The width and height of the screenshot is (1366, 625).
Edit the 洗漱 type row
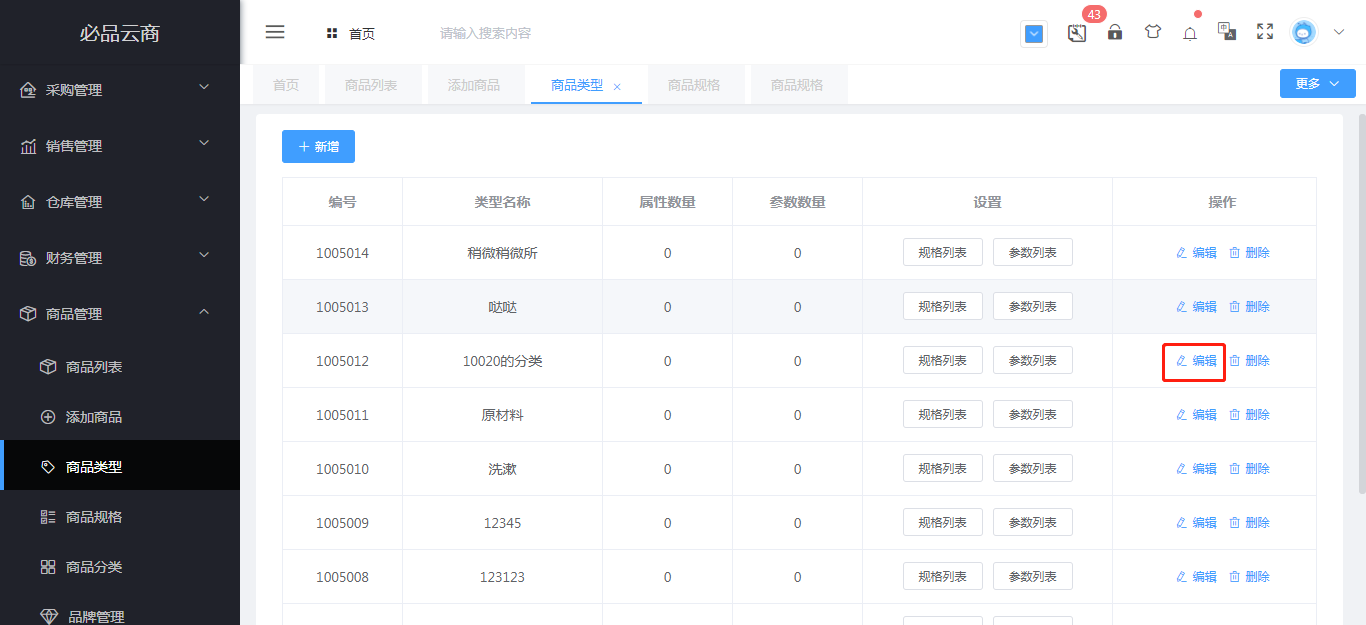[x=1196, y=469]
